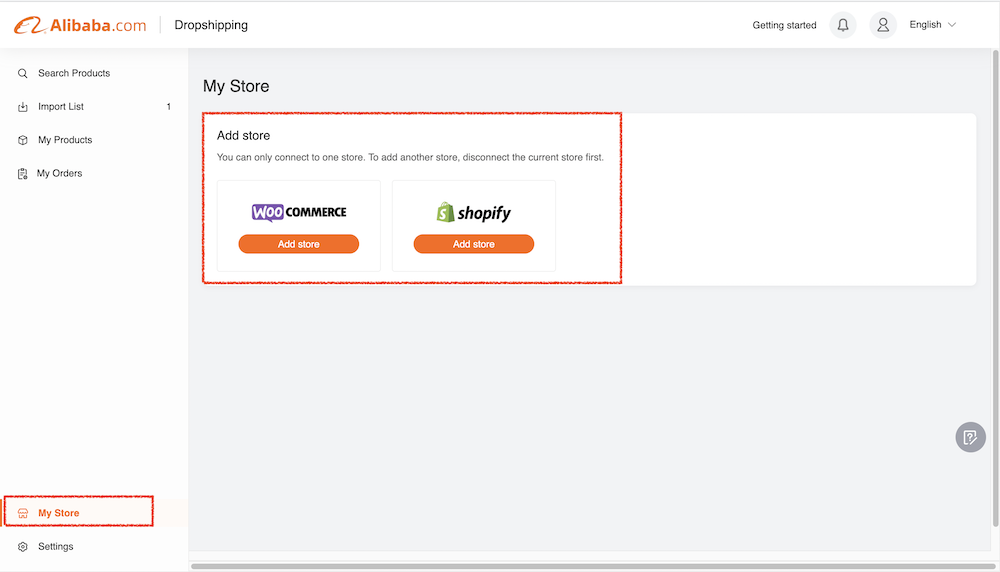Click the Alibaba.com logo
This screenshot has width=1000, height=572.
[80, 25]
